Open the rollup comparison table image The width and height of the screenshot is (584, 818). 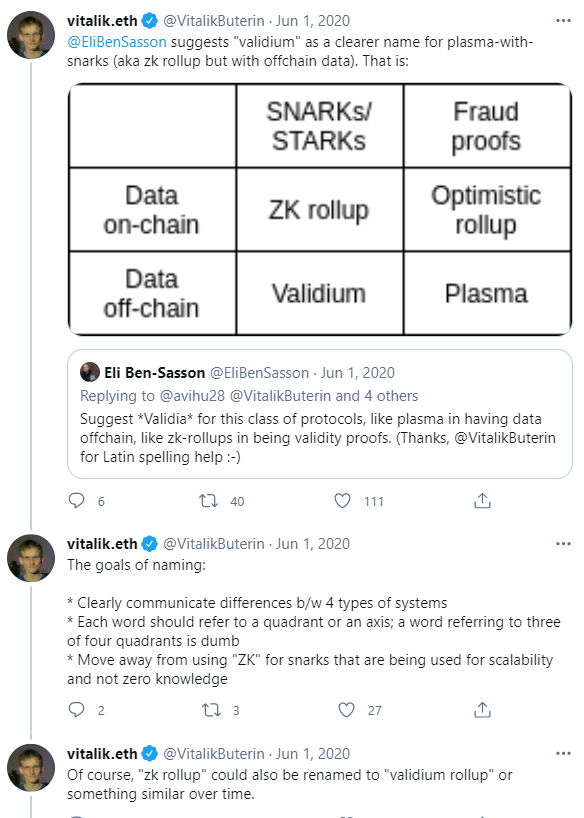point(320,209)
